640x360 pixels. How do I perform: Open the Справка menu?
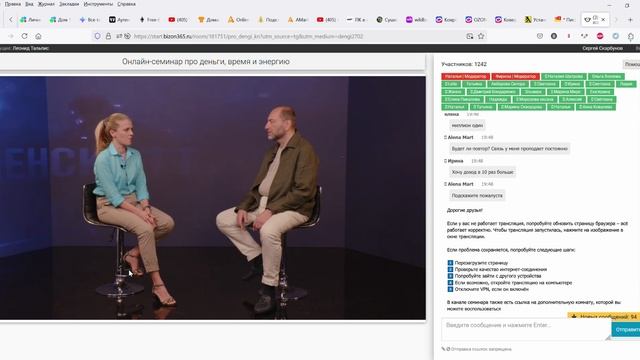(x=126, y=4)
